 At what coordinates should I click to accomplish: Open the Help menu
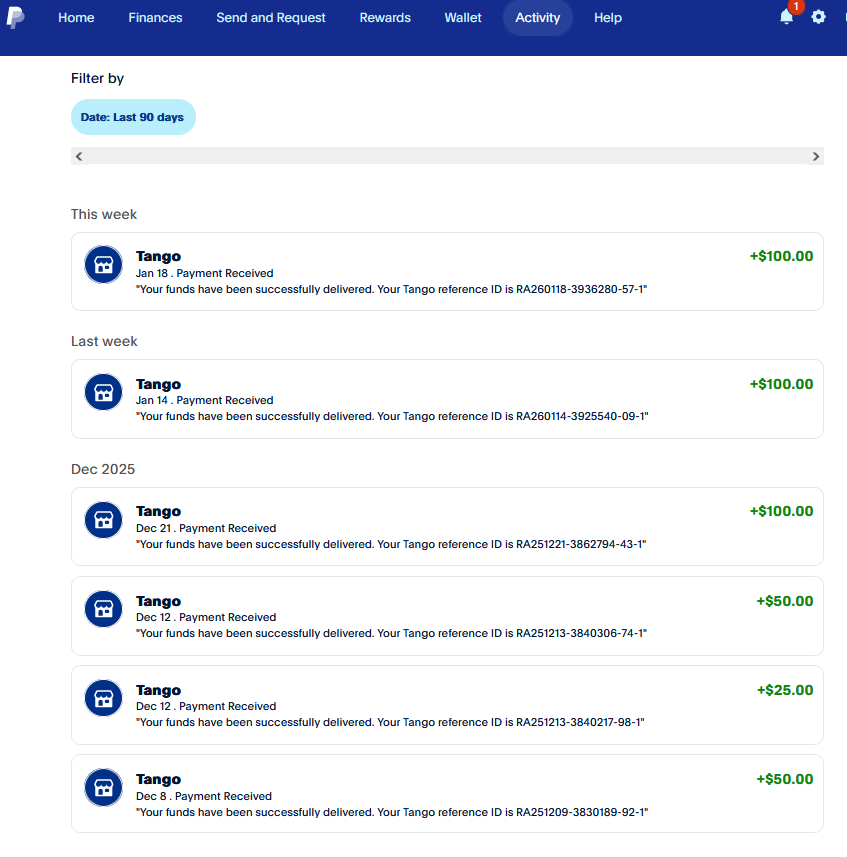tap(607, 17)
